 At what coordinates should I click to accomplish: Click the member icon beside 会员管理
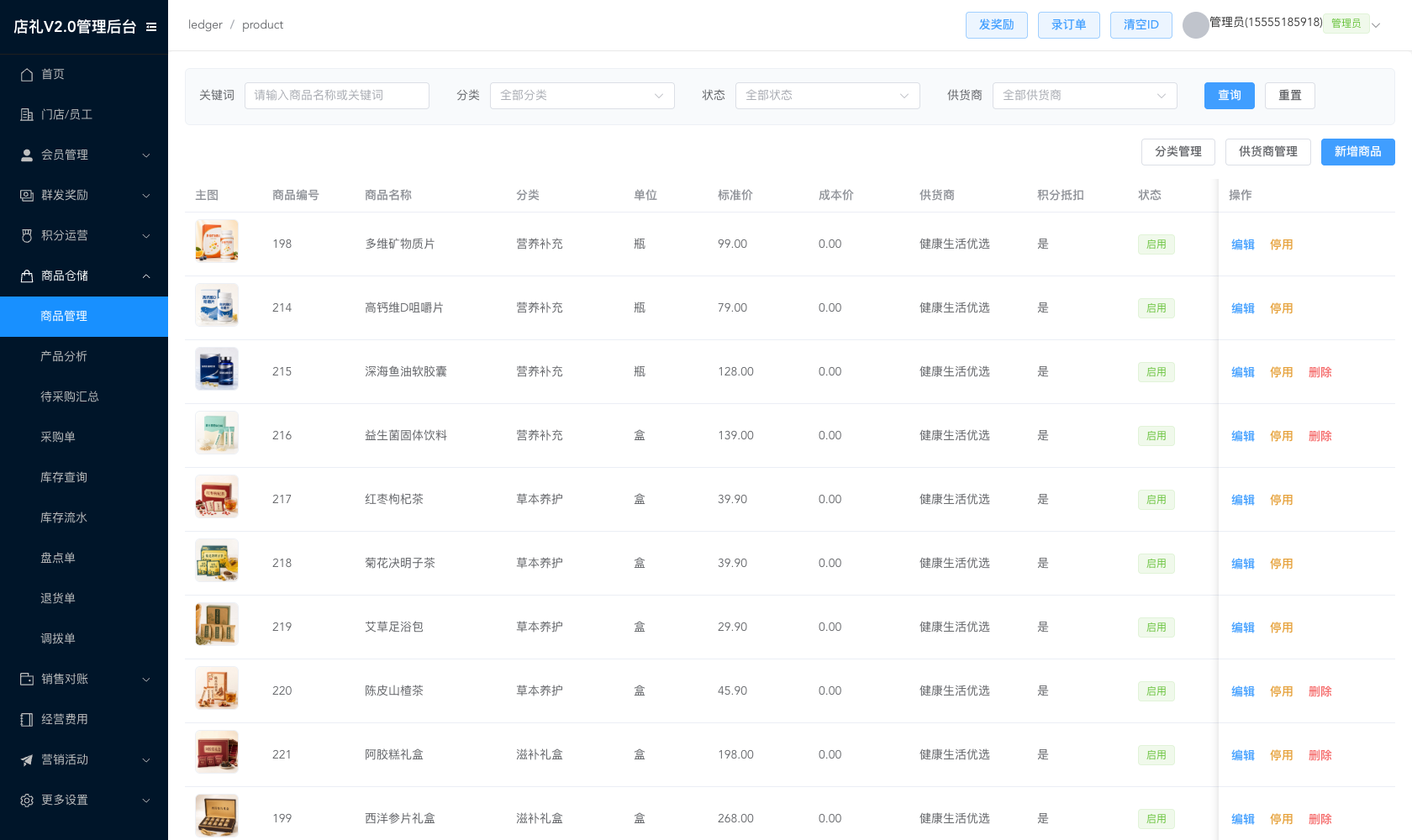pos(27,155)
